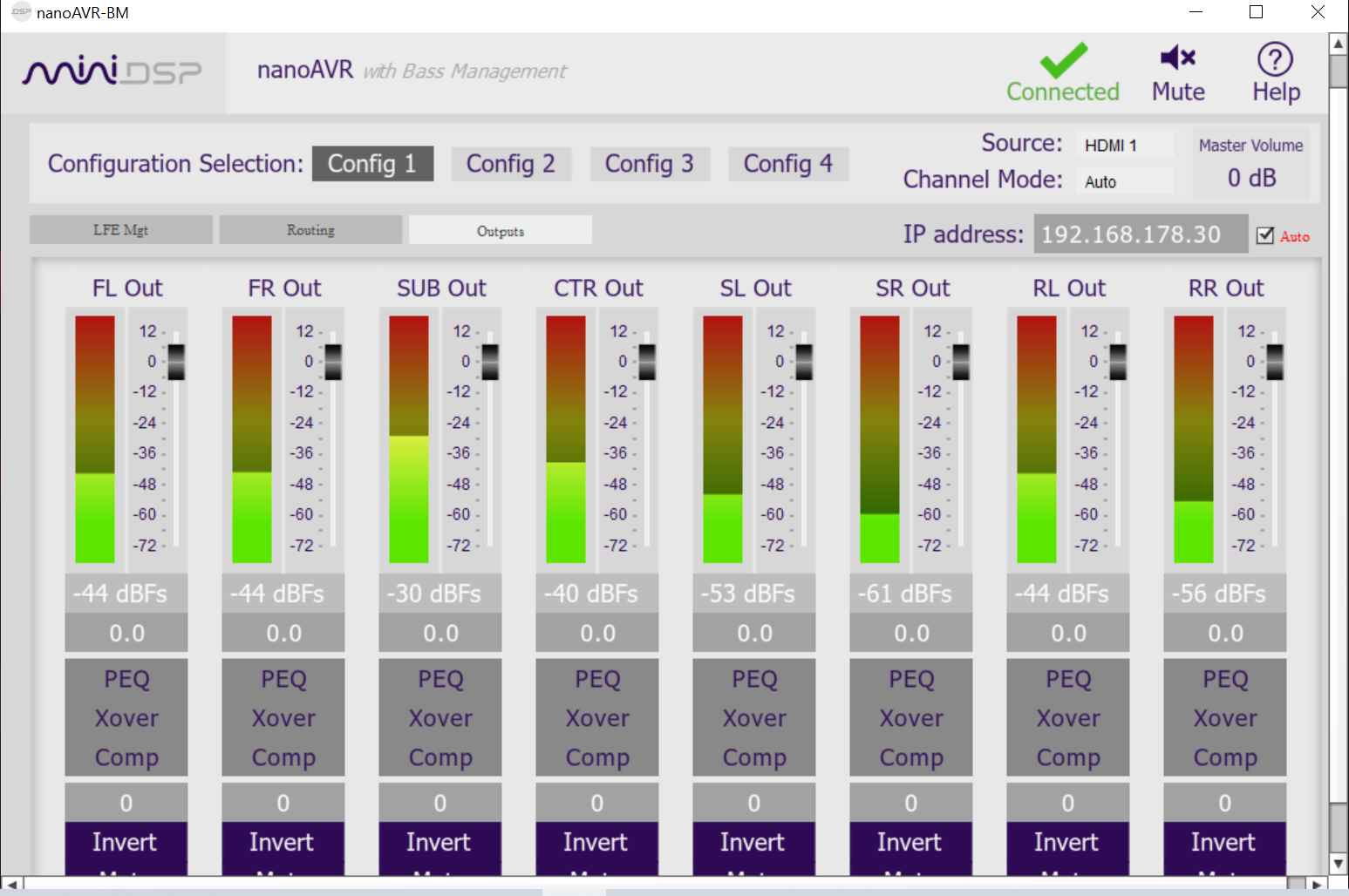Select Config 4 configuration
1349x896 pixels.
click(x=788, y=164)
